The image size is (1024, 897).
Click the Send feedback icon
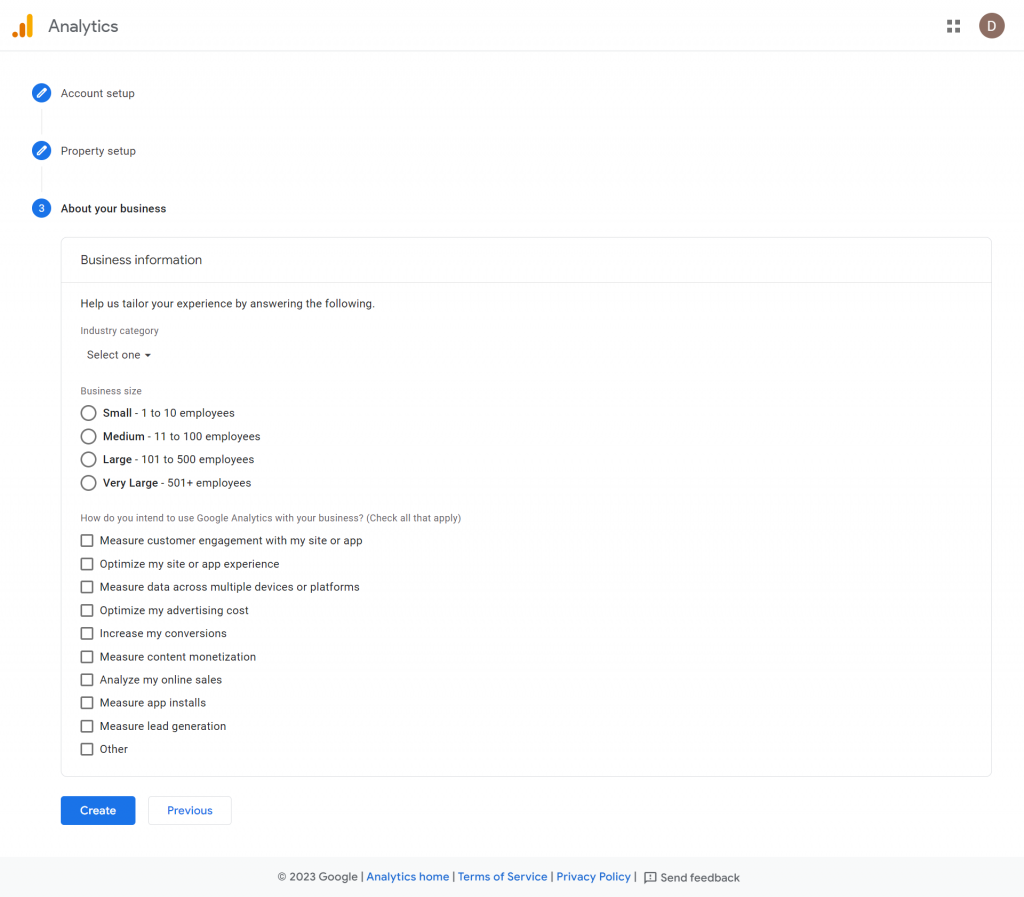click(650, 877)
